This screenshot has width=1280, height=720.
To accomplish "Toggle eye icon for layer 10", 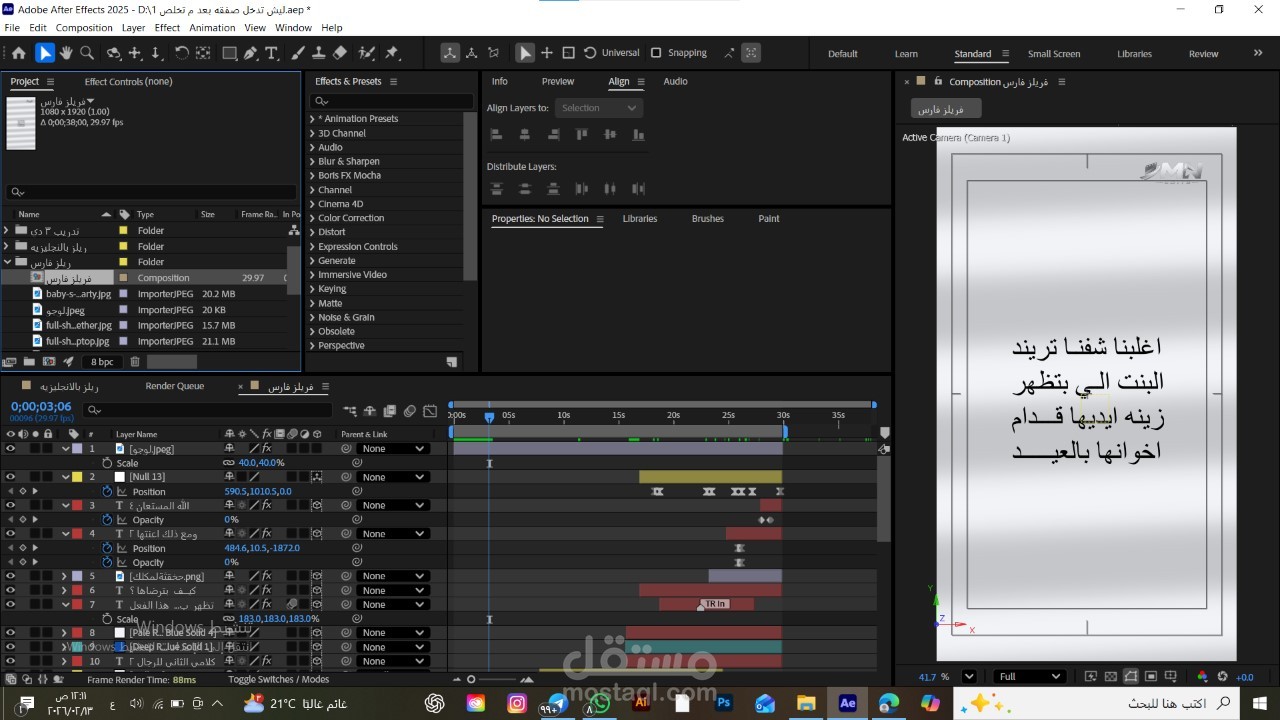I will 10,661.
